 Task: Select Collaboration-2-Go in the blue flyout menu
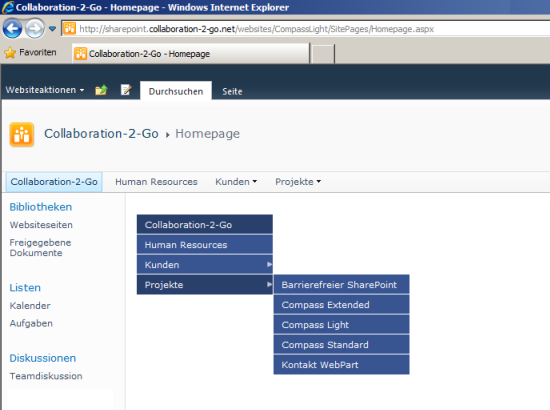tap(204, 224)
